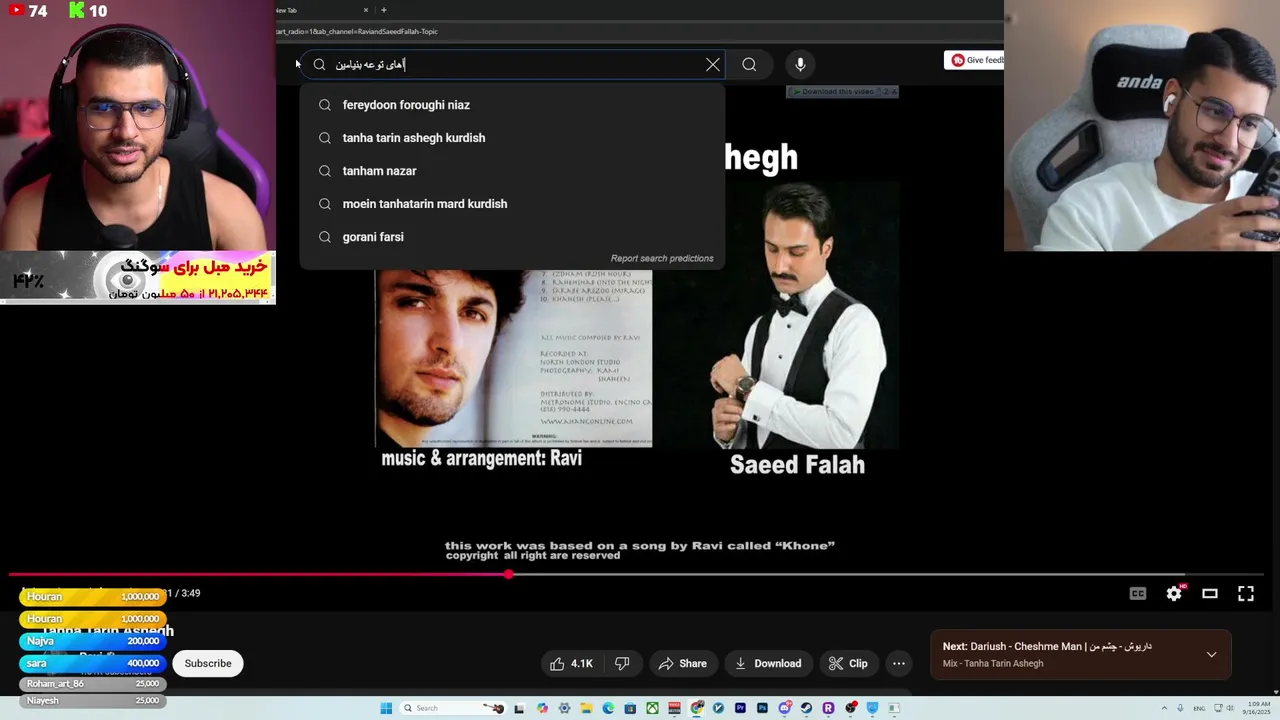Viewport: 1280px width, 720px height.
Task: Clear the YouTube search box text
Action: click(713, 64)
